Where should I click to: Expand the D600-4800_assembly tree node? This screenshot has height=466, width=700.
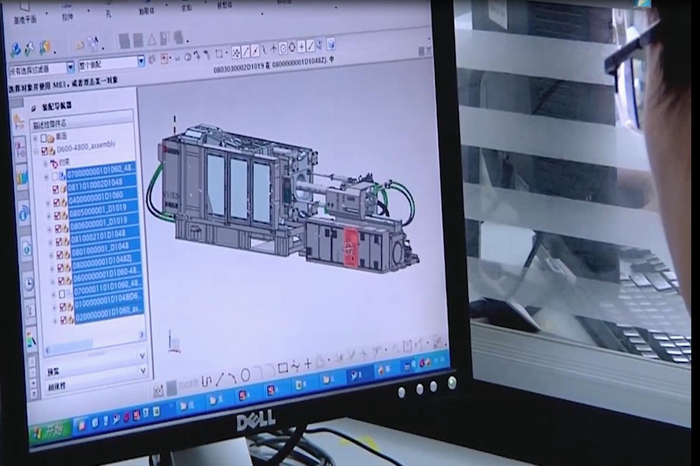(x=37, y=151)
